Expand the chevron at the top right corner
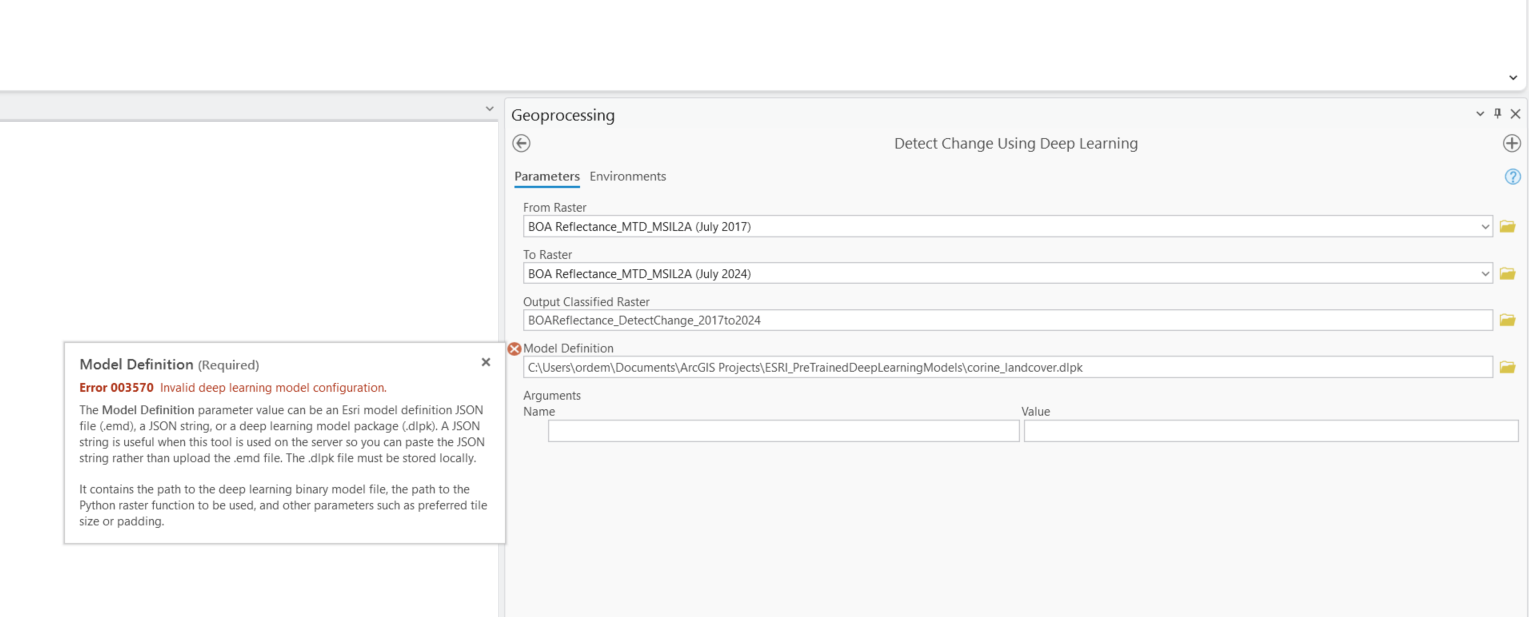 click(x=1512, y=77)
